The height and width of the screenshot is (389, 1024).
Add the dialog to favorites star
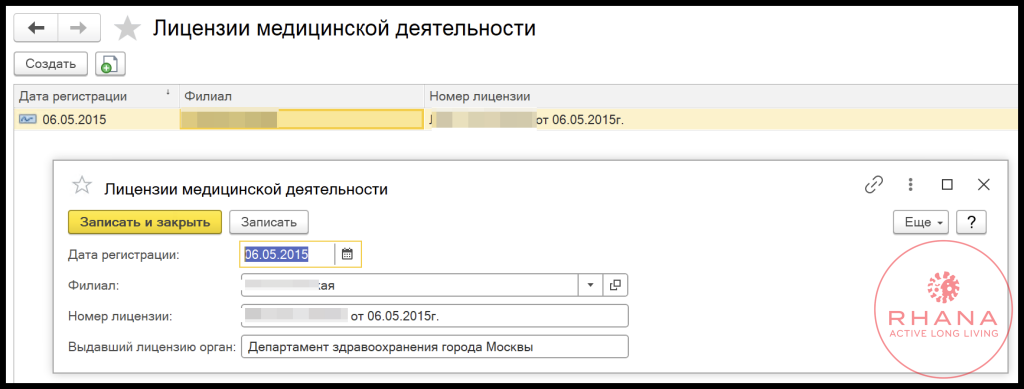(82, 185)
